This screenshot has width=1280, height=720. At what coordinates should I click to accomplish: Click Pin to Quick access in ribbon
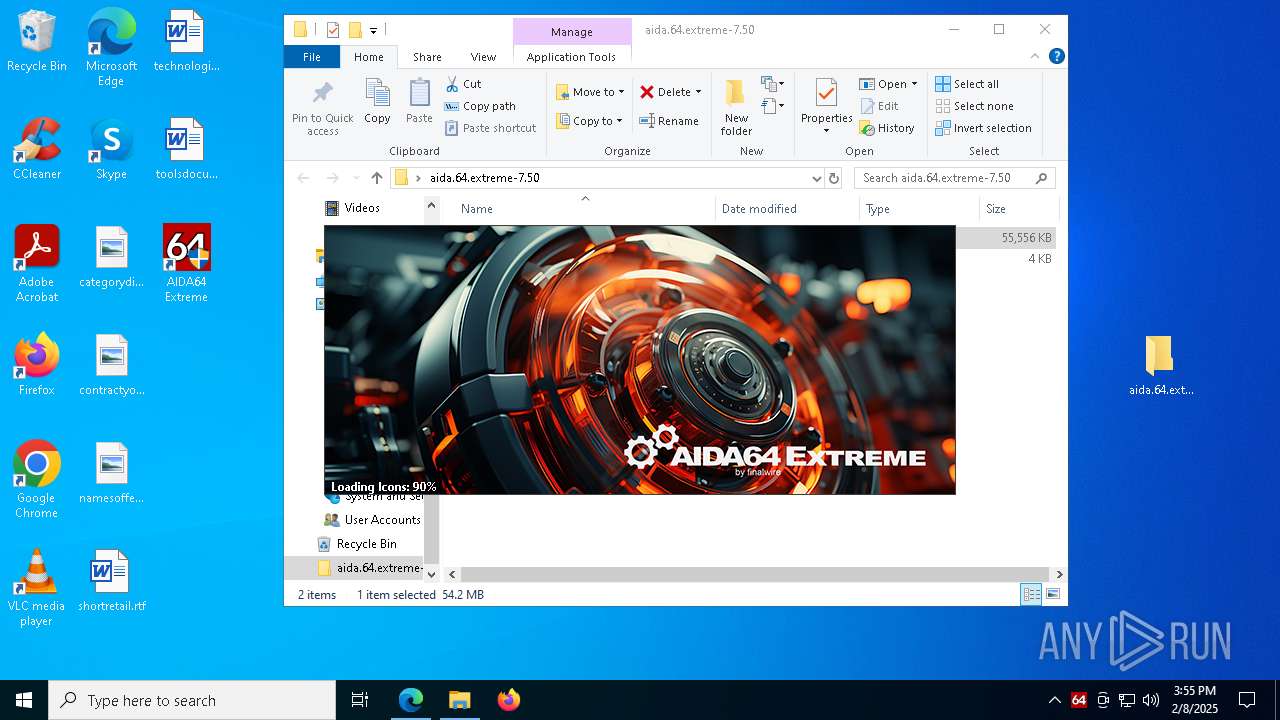pyautogui.click(x=322, y=108)
